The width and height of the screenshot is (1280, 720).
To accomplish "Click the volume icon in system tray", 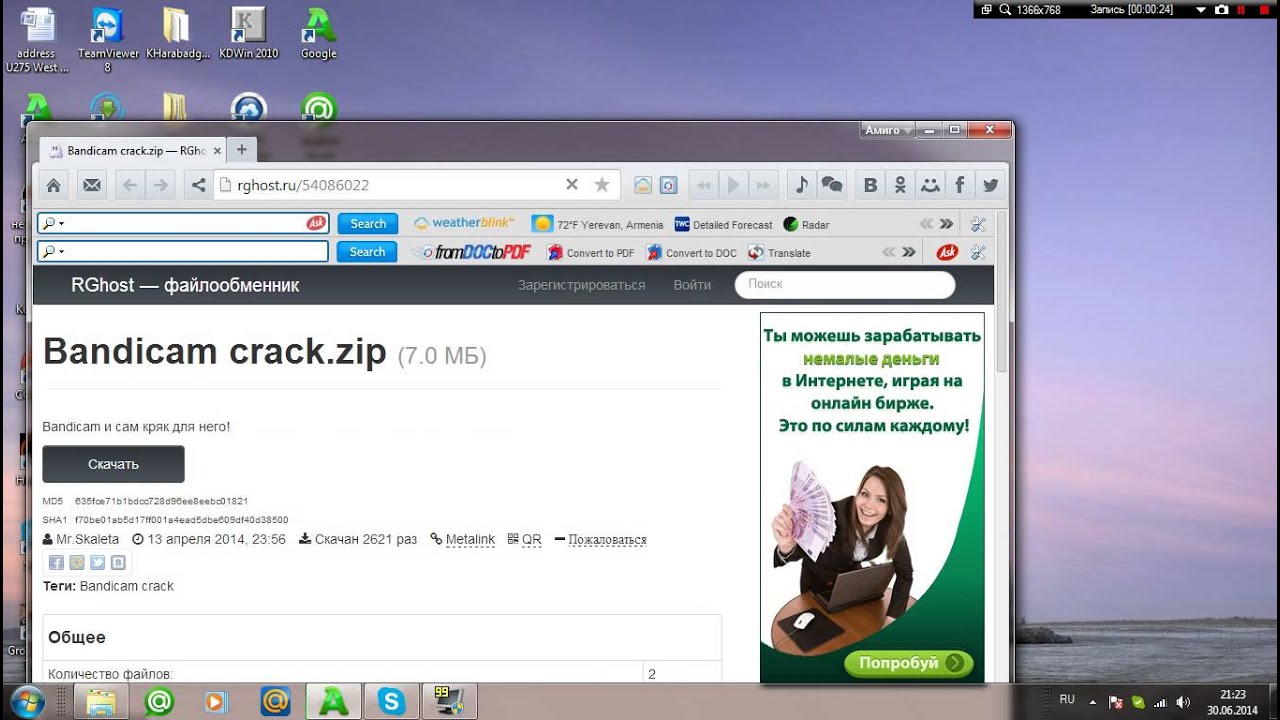I will [1183, 702].
